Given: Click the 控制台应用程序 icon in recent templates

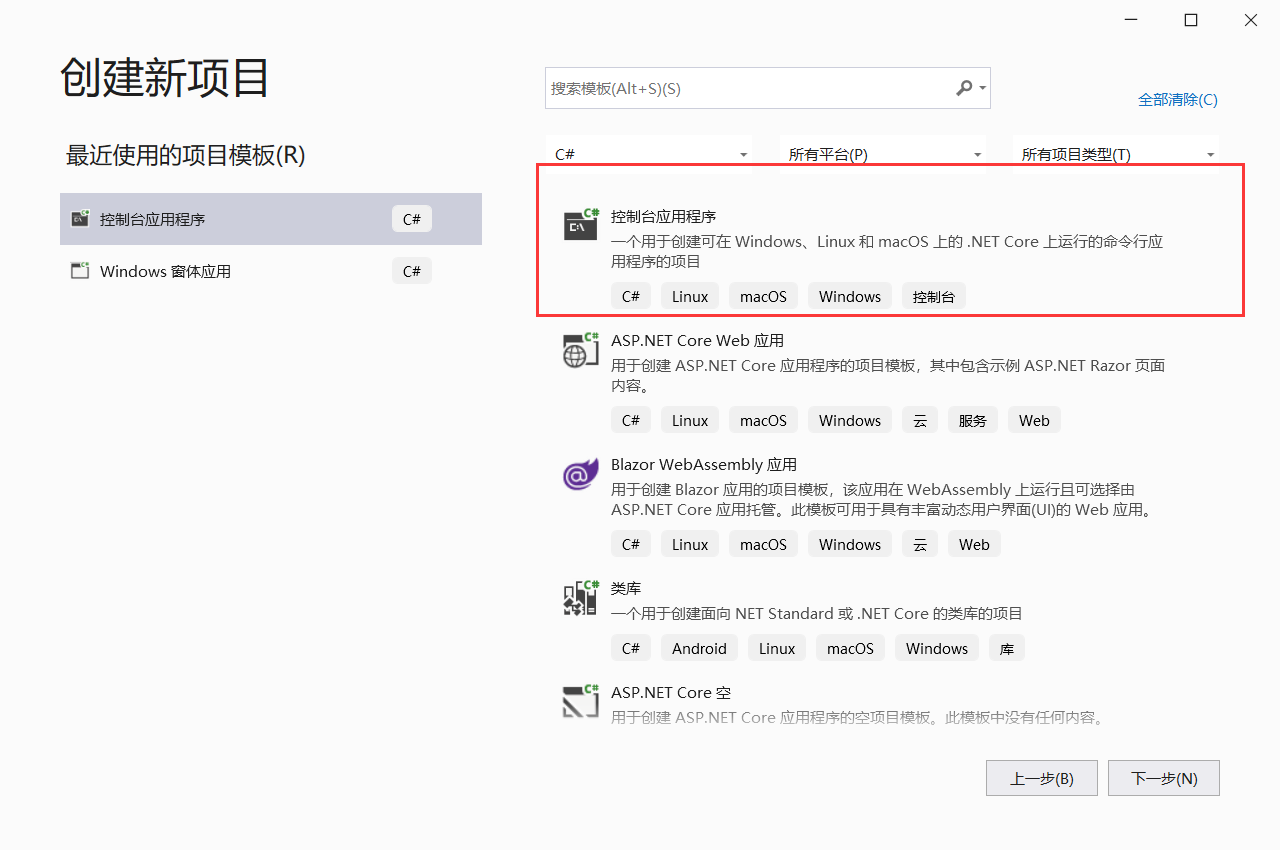Looking at the screenshot, I should [79, 218].
